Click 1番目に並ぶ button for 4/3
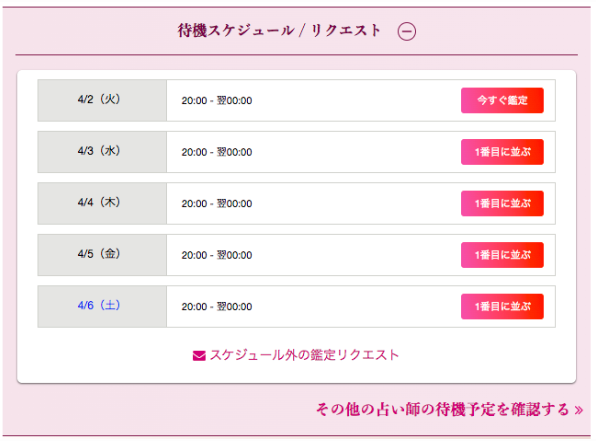Image resolution: width=596 pixels, height=441 pixels. 502,152
